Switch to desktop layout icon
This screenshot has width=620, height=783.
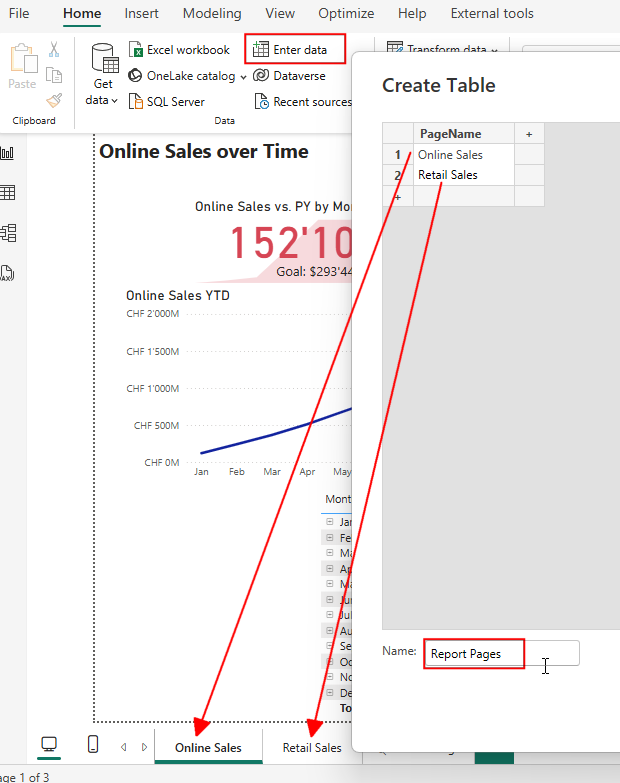(49, 745)
